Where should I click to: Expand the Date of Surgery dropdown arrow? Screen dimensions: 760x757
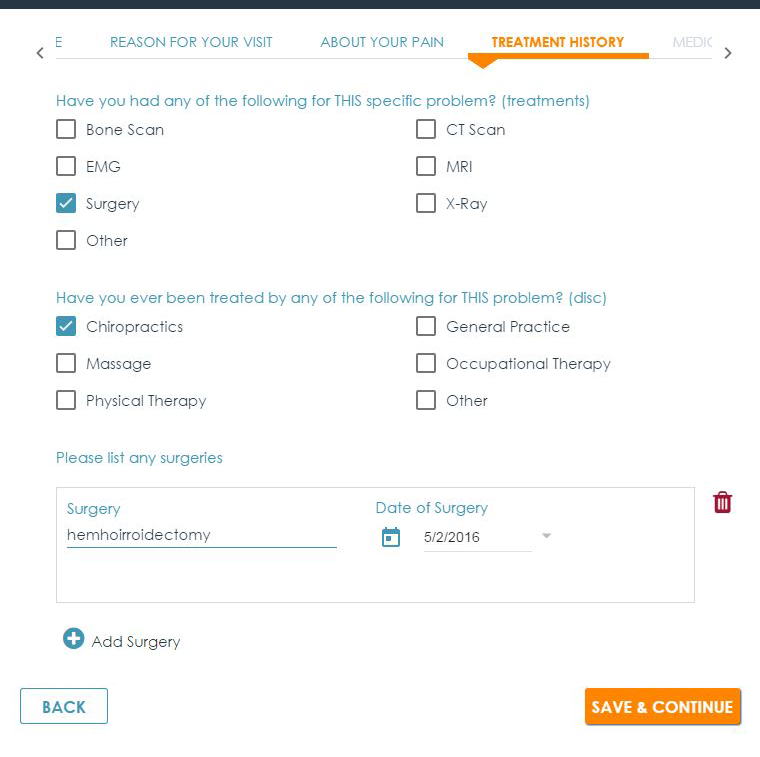(546, 537)
